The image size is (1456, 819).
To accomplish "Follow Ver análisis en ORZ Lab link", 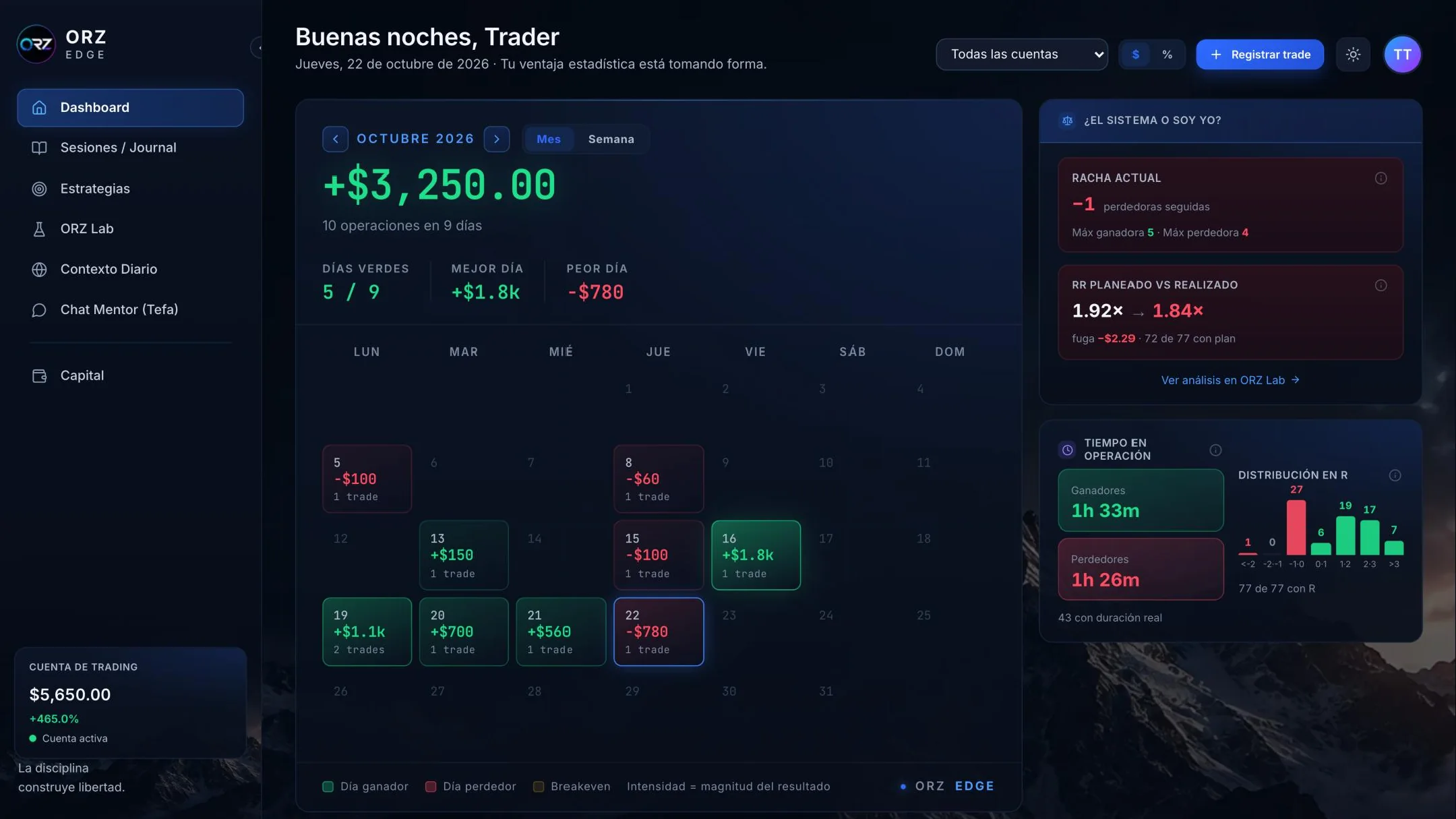I will coord(1230,380).
